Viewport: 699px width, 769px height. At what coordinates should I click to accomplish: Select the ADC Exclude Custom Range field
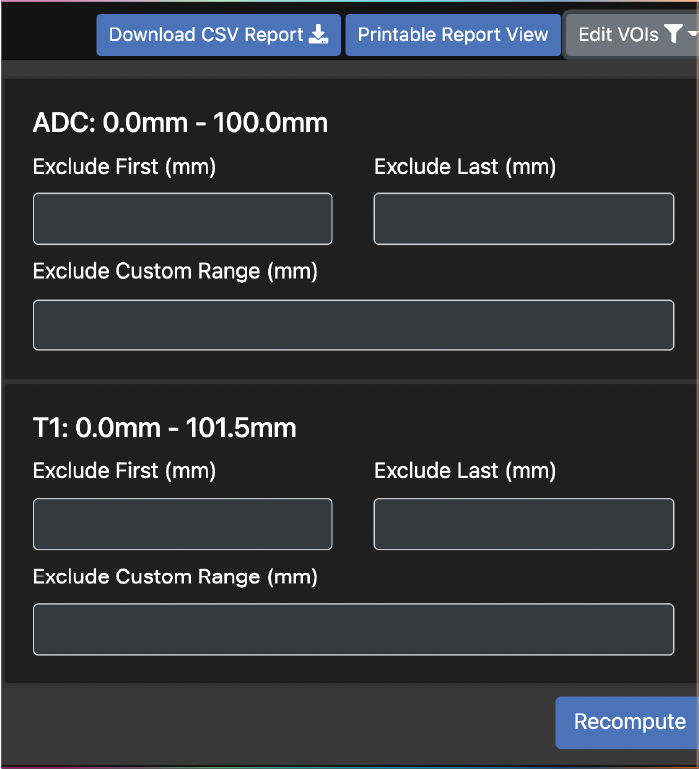pyautogui.click(x=354, y=325)
